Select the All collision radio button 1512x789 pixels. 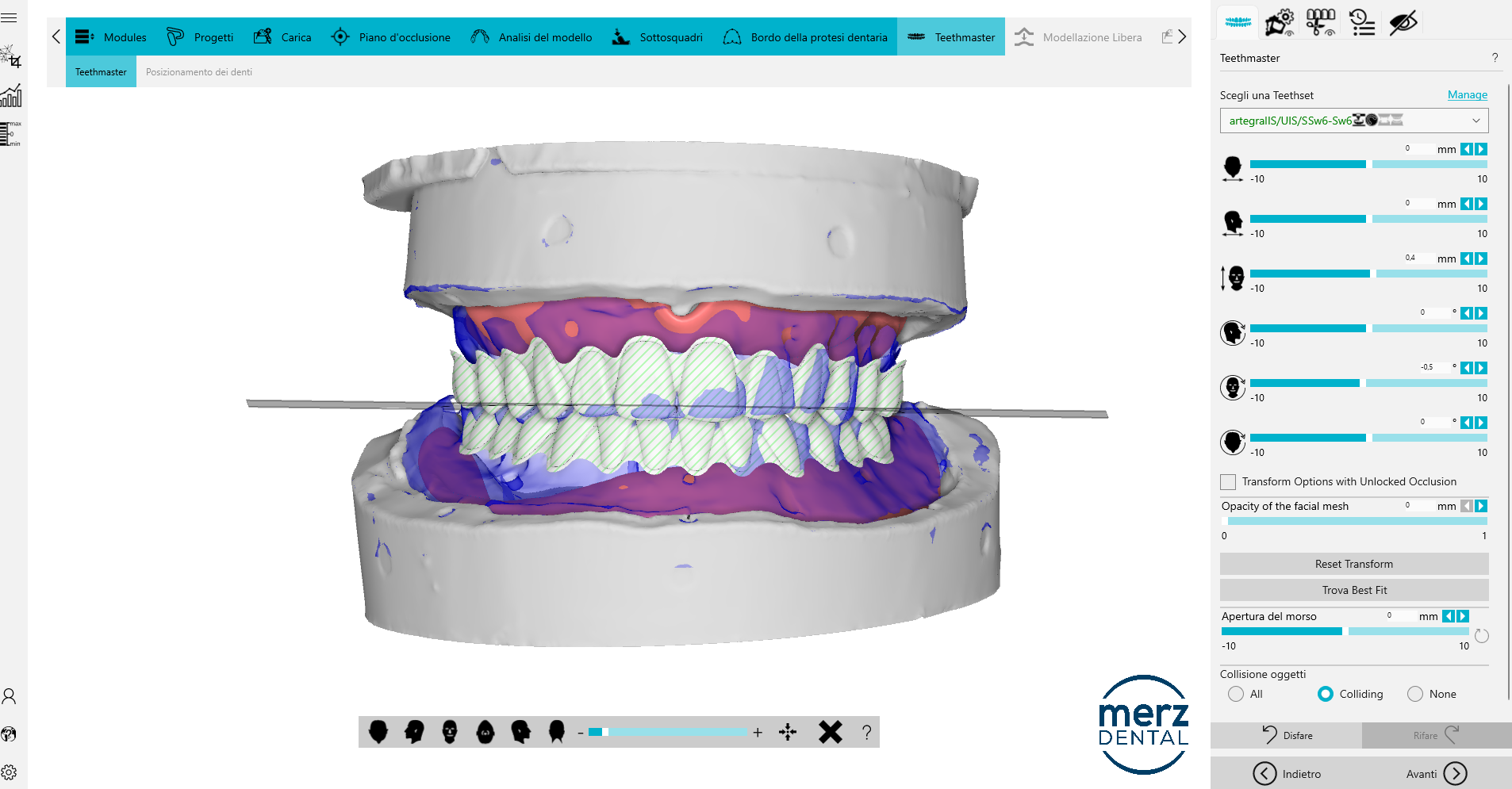[1236, 694]
